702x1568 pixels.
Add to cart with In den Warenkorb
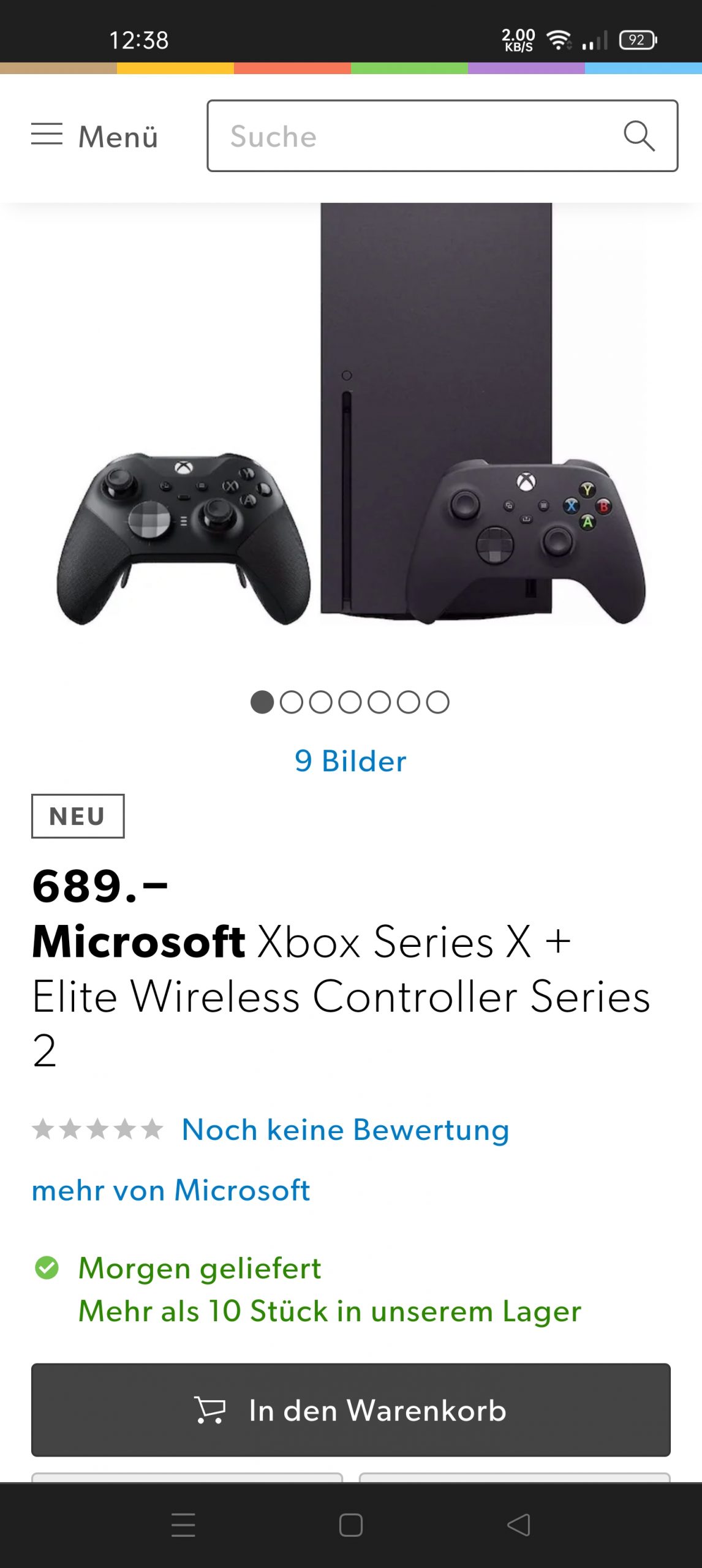coord(351,1409)
